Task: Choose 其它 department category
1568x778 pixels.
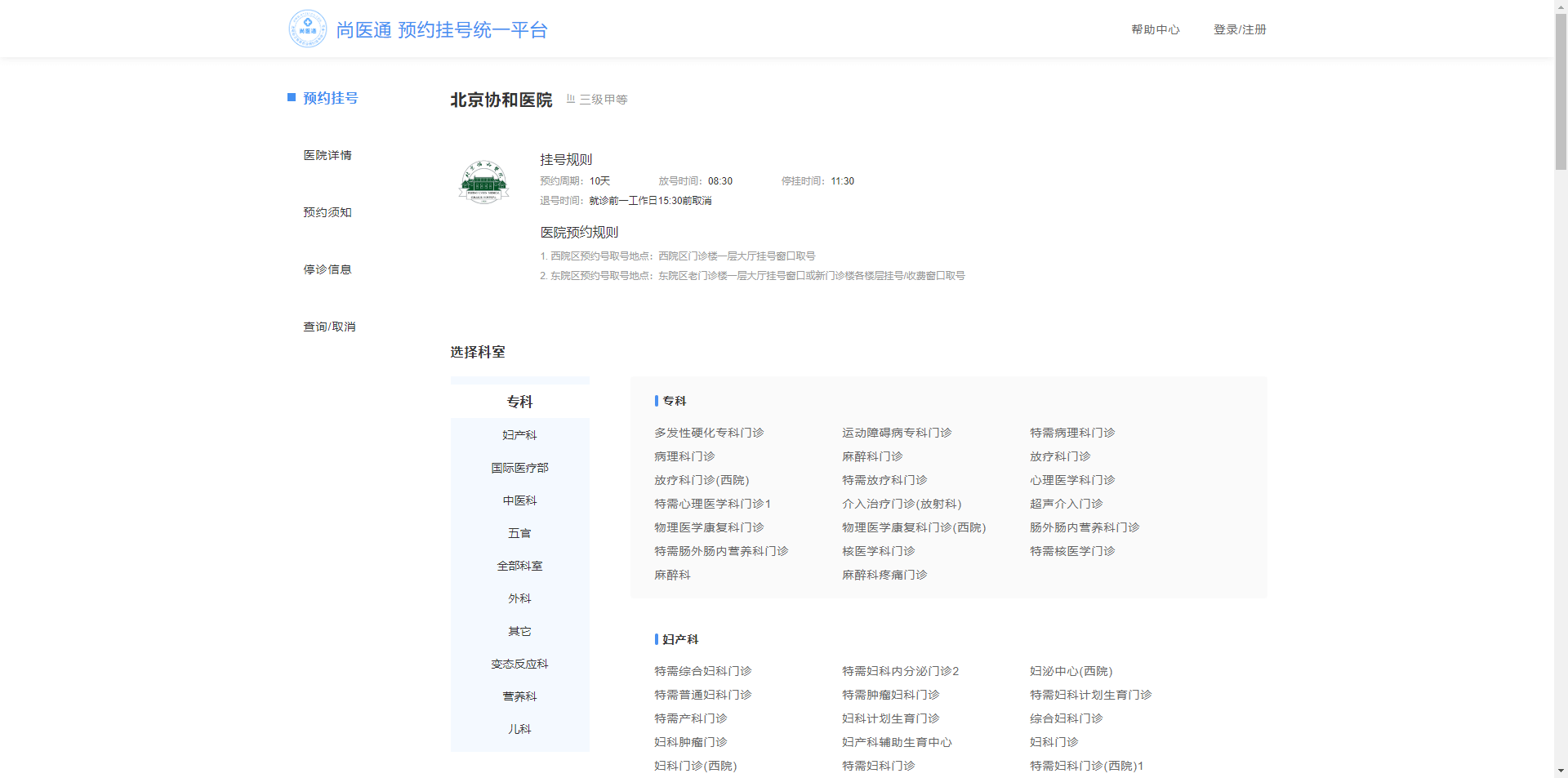Action: click(519, 631)
